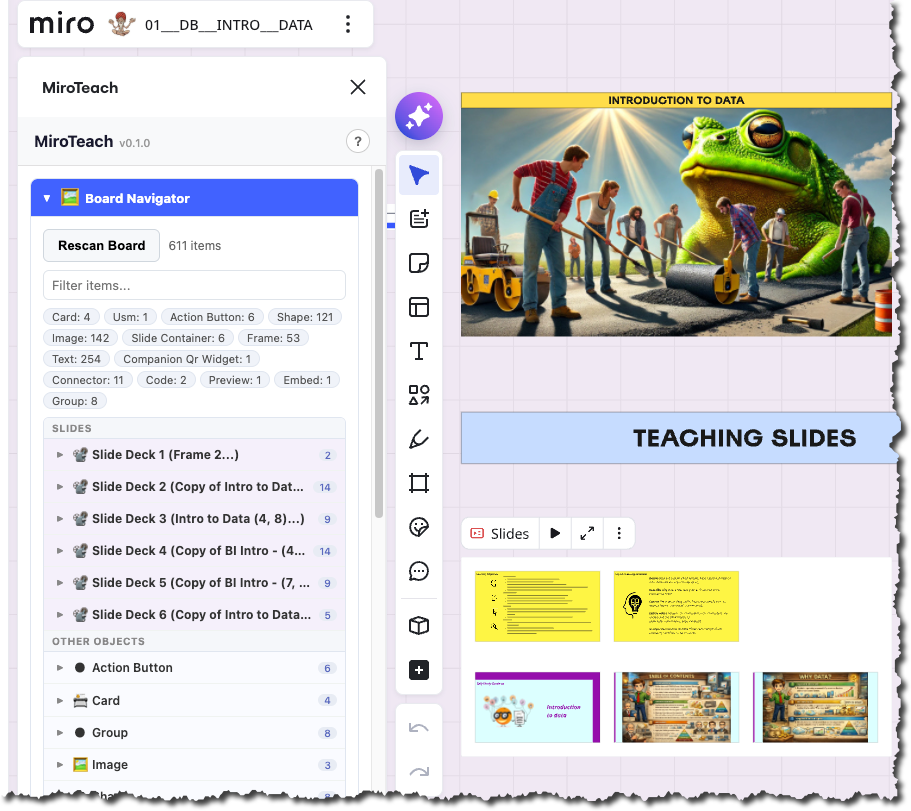The height and width of the screenshot is (811, 911).
Task: Open board options three-dot menu
Action: click(348, 24)
